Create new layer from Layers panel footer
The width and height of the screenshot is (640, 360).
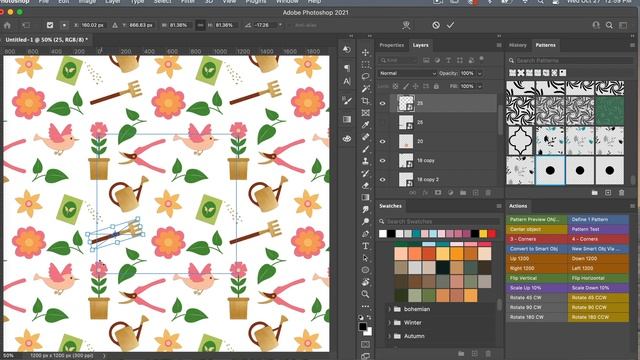(476, 193)
